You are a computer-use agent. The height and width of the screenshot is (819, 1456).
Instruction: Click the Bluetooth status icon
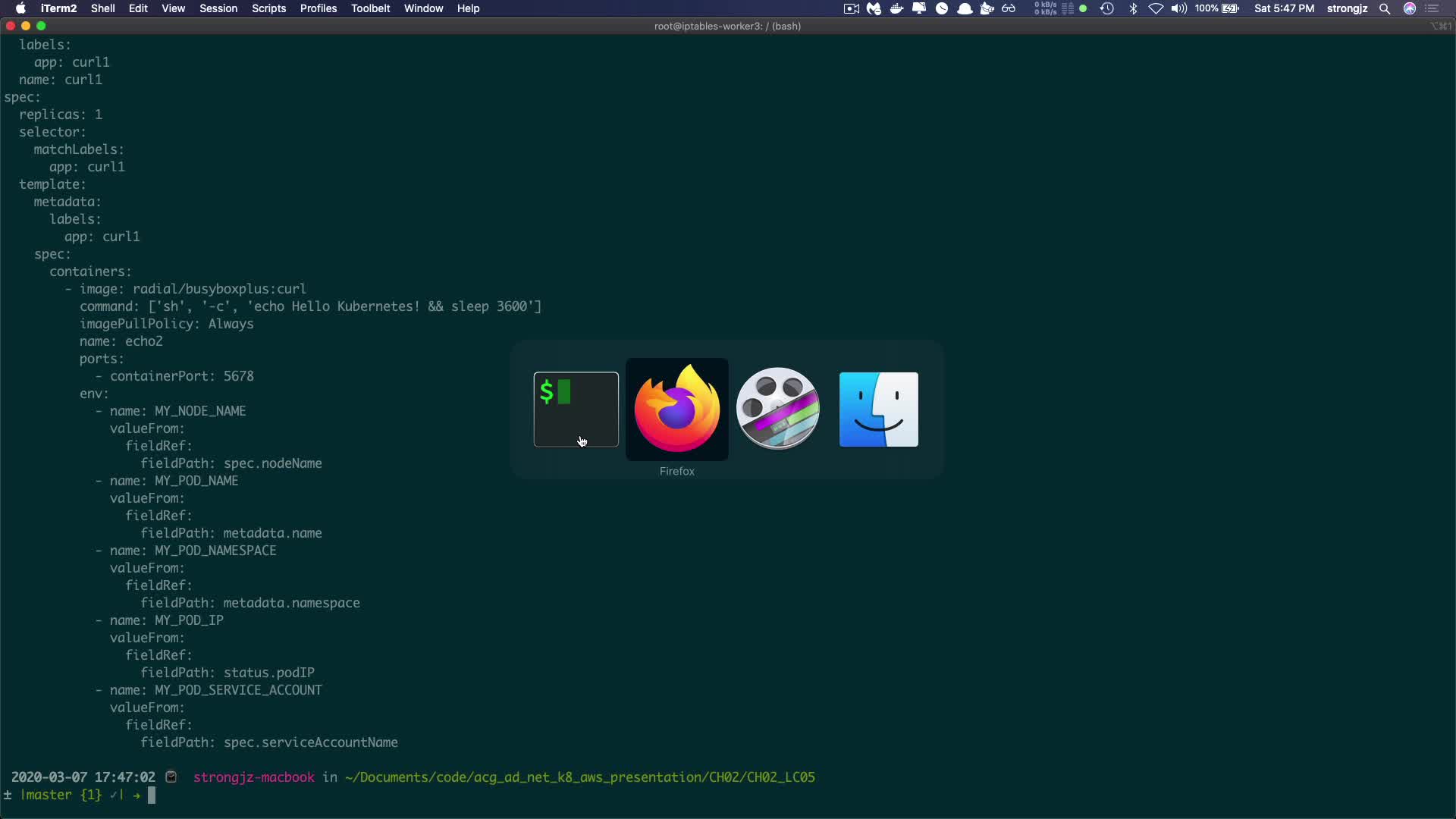coord(1133,8)
